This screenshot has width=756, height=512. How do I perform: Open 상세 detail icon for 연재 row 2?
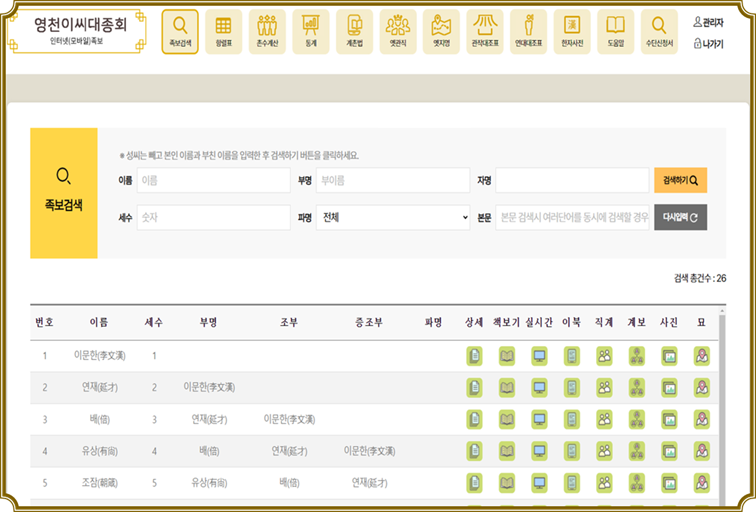point(474,388)
